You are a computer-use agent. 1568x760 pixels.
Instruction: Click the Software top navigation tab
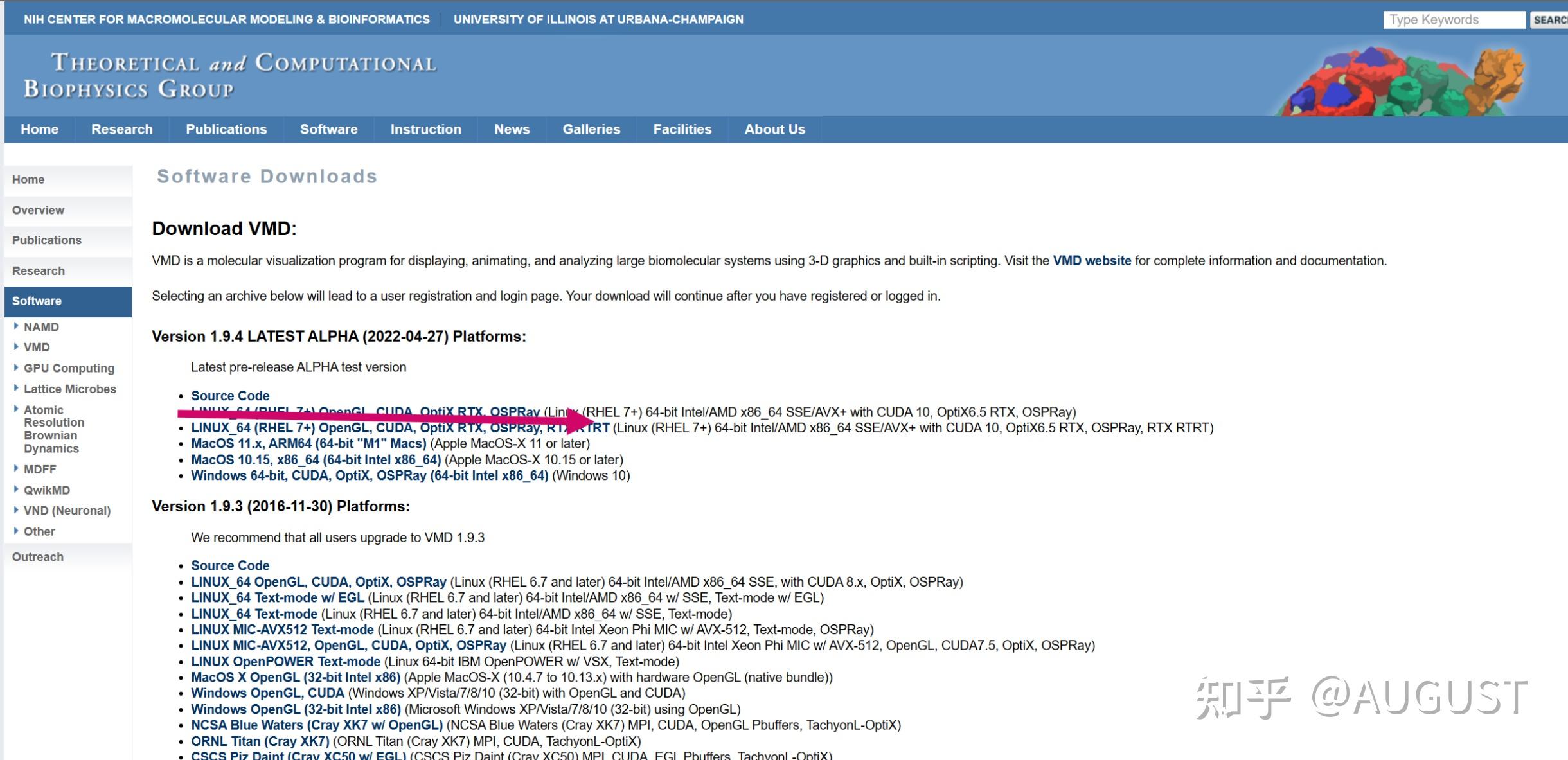[328, 129]
